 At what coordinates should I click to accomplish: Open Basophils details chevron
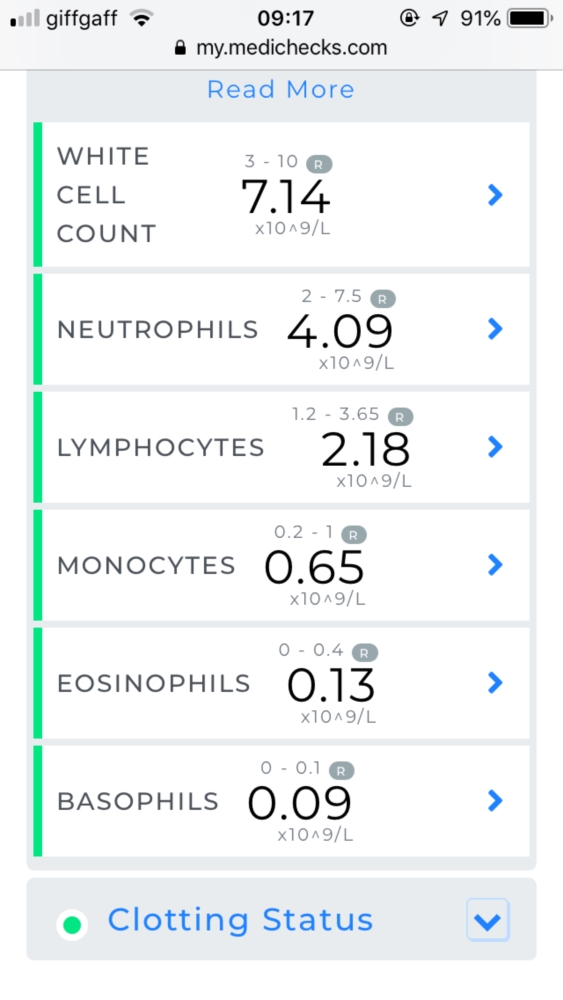coord(495,800)
